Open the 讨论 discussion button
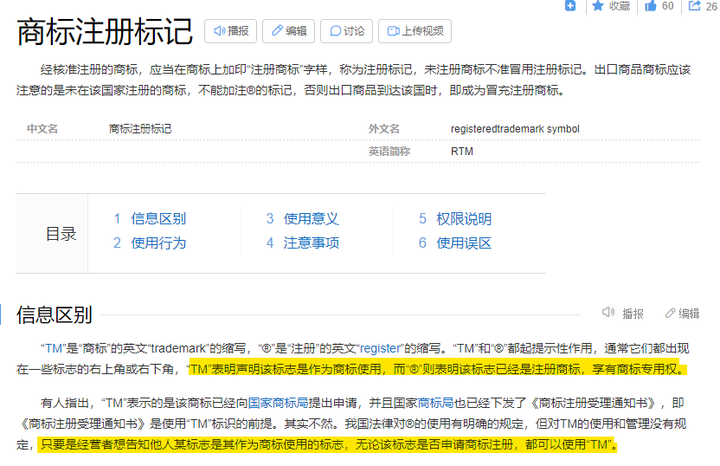Image resolution: width=720 pixels, height=466 pixels. point(346,31)
